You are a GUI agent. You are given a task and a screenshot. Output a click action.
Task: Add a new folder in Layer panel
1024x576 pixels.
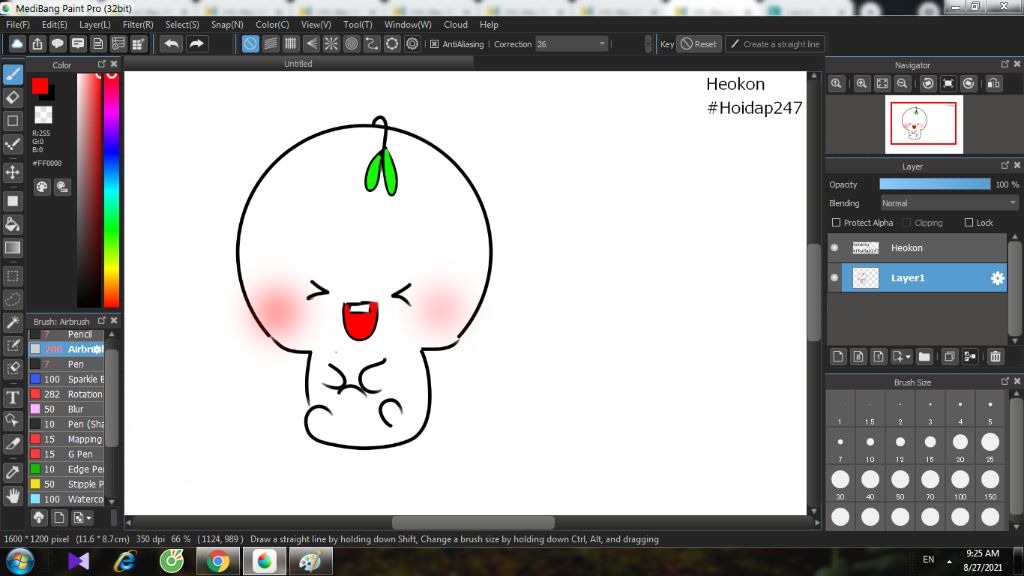coord(924,357)
